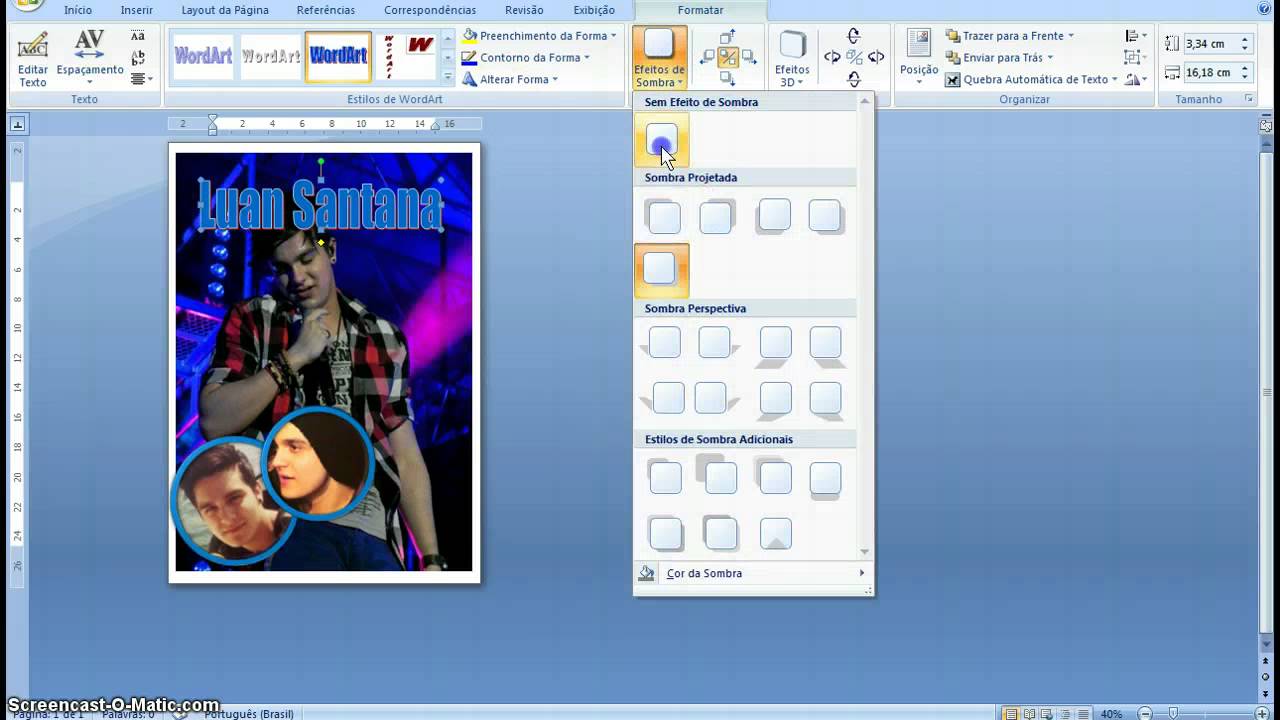Click the zoom out minus button
The image size is (1280, 720).
coord(1145,714)
